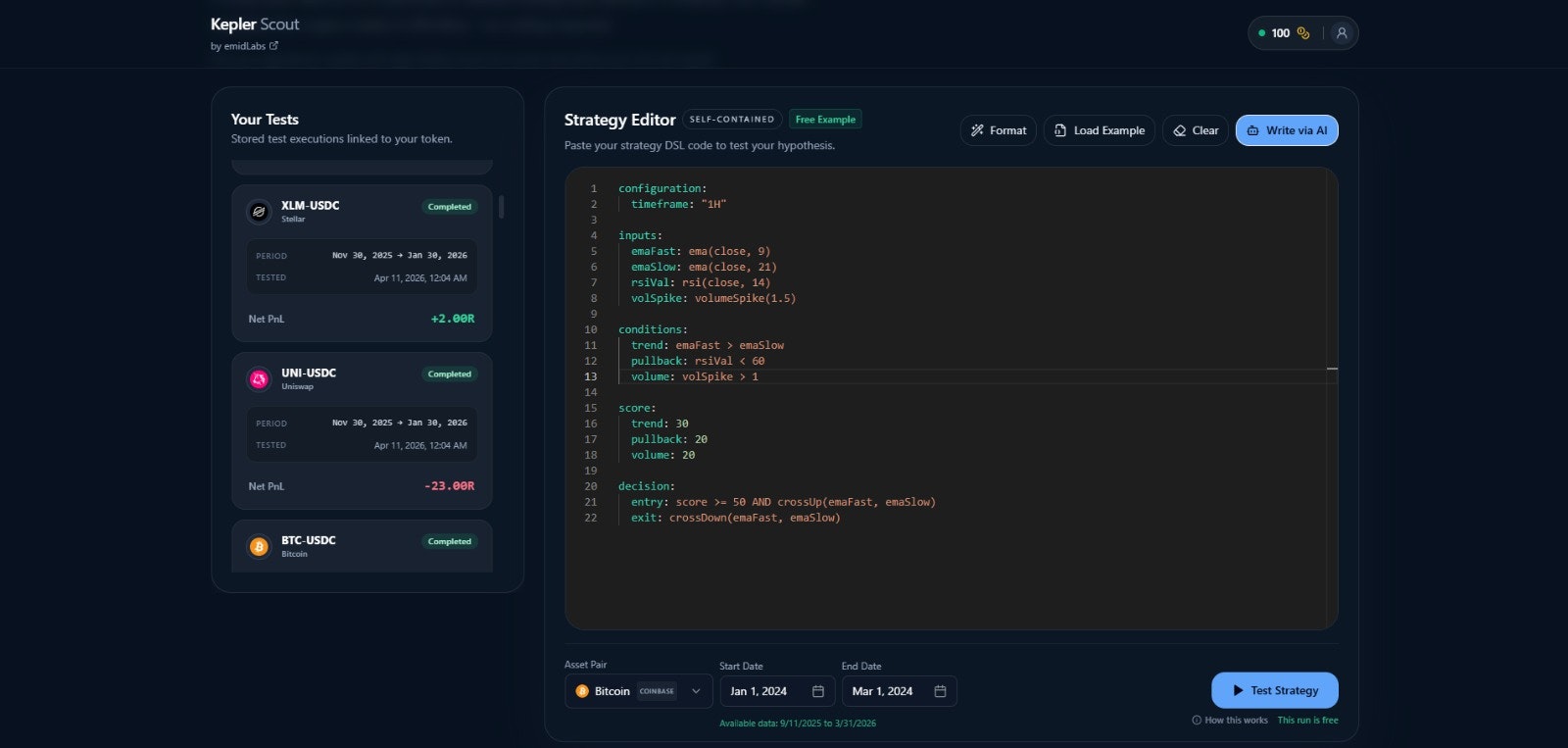Click the 'score:' section heading line

tap(637, 408)
